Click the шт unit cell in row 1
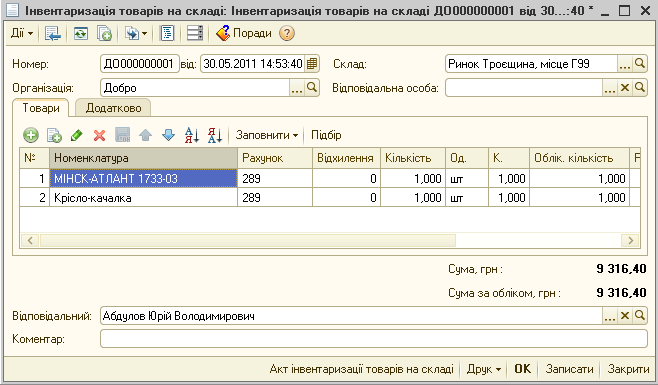 tap(467, 178)
